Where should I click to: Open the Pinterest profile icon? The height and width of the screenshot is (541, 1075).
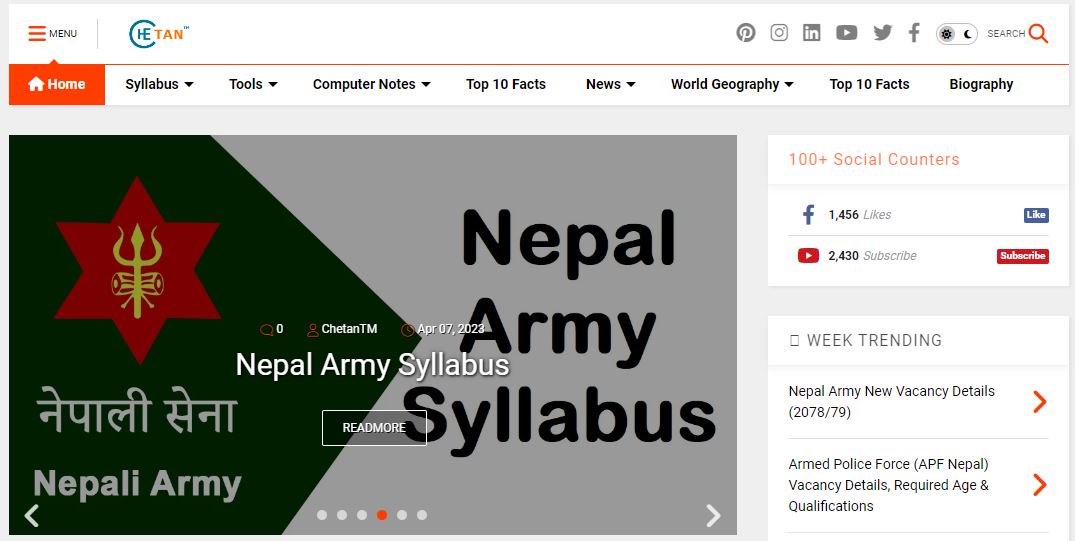(x=746, y=33)
